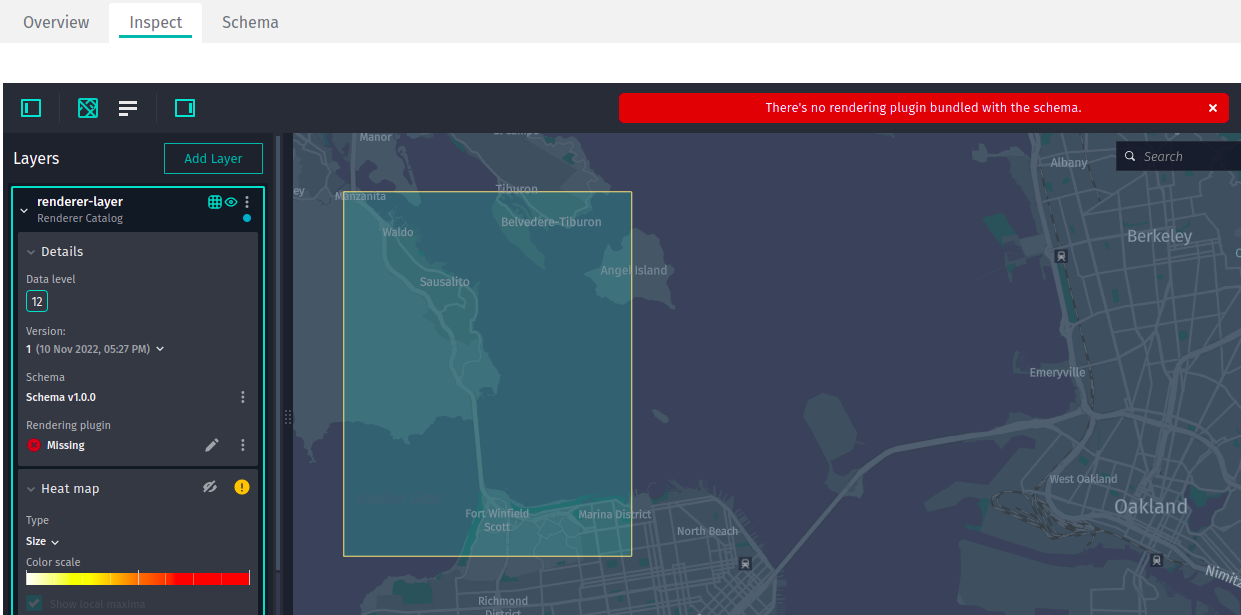1241x615 pixels.
Task: Click the Fort Winfield Scott map label
Action: 497,520
